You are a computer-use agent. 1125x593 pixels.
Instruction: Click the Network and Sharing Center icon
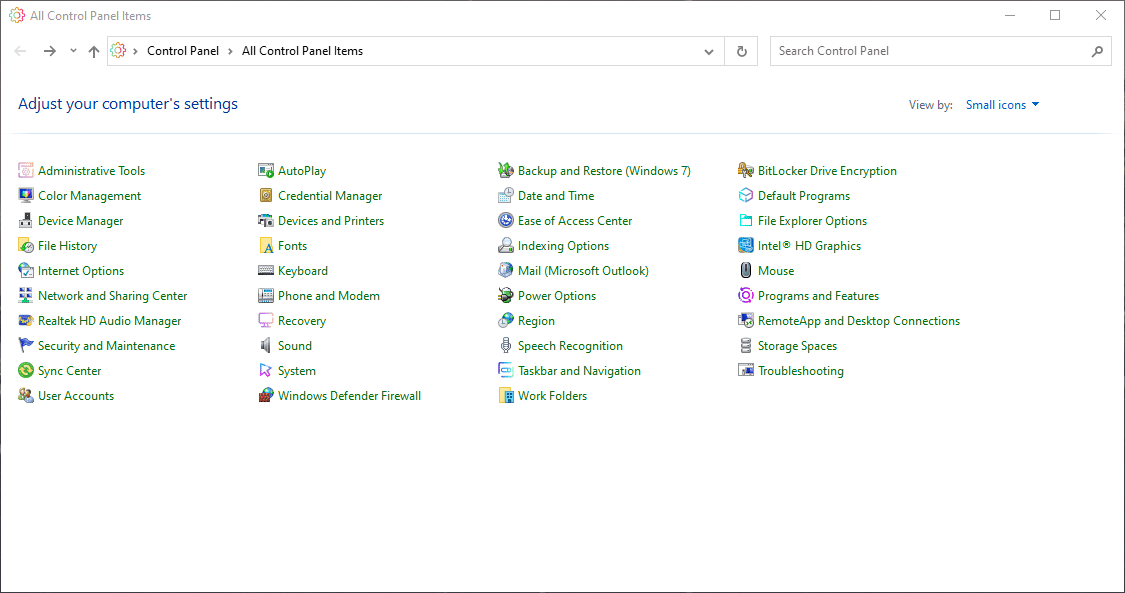26,295
